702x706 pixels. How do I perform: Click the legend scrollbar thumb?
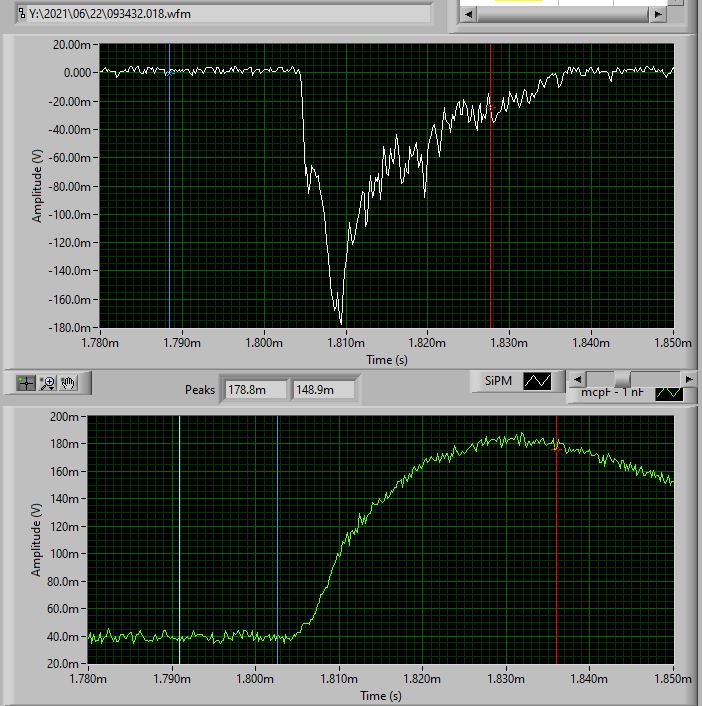(x=622, y=379)
